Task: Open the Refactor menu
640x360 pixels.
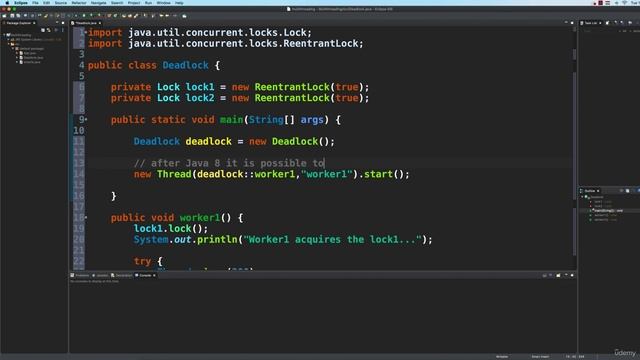Action: click(x=79, y=3)
